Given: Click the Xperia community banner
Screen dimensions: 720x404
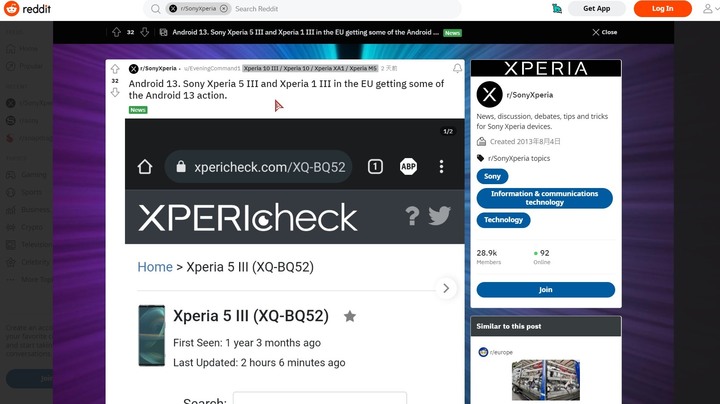Looking at the screenshot, I should pos(546,68).
